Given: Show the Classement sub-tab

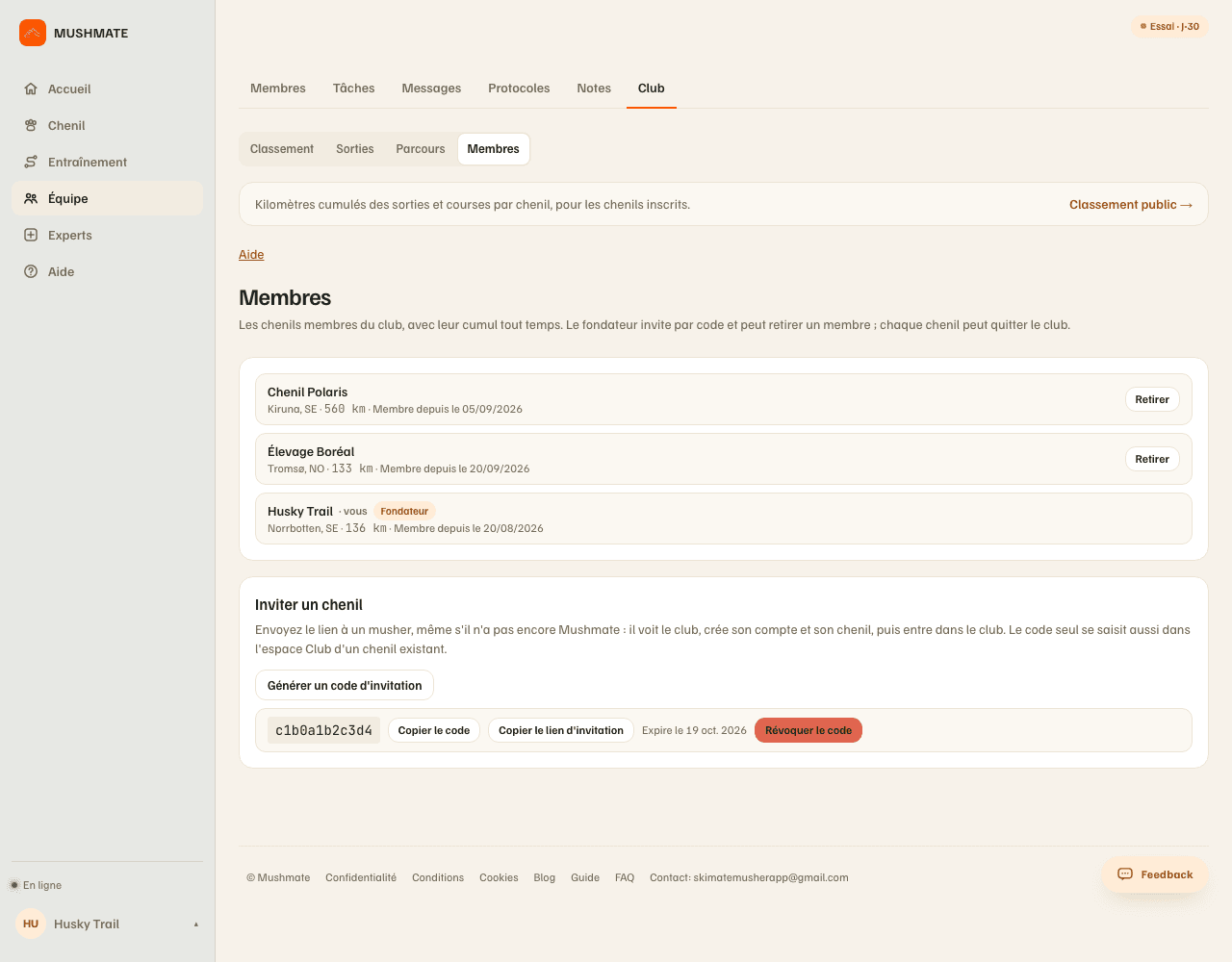Looking at the screenshot, I should pyautogui.click(x=282, y=149).
